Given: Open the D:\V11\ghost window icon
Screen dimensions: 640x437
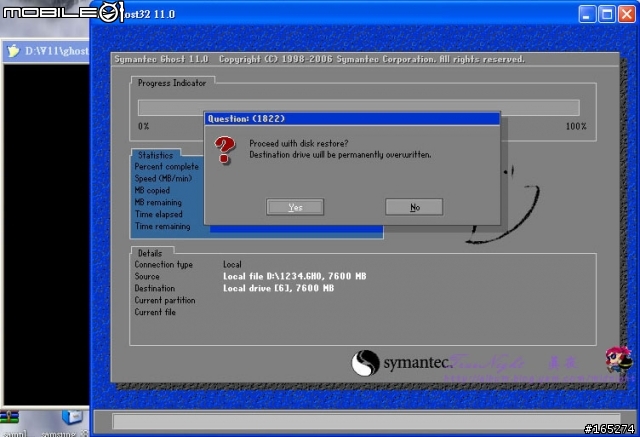Looking at the screenshot, I should (13, 51).
